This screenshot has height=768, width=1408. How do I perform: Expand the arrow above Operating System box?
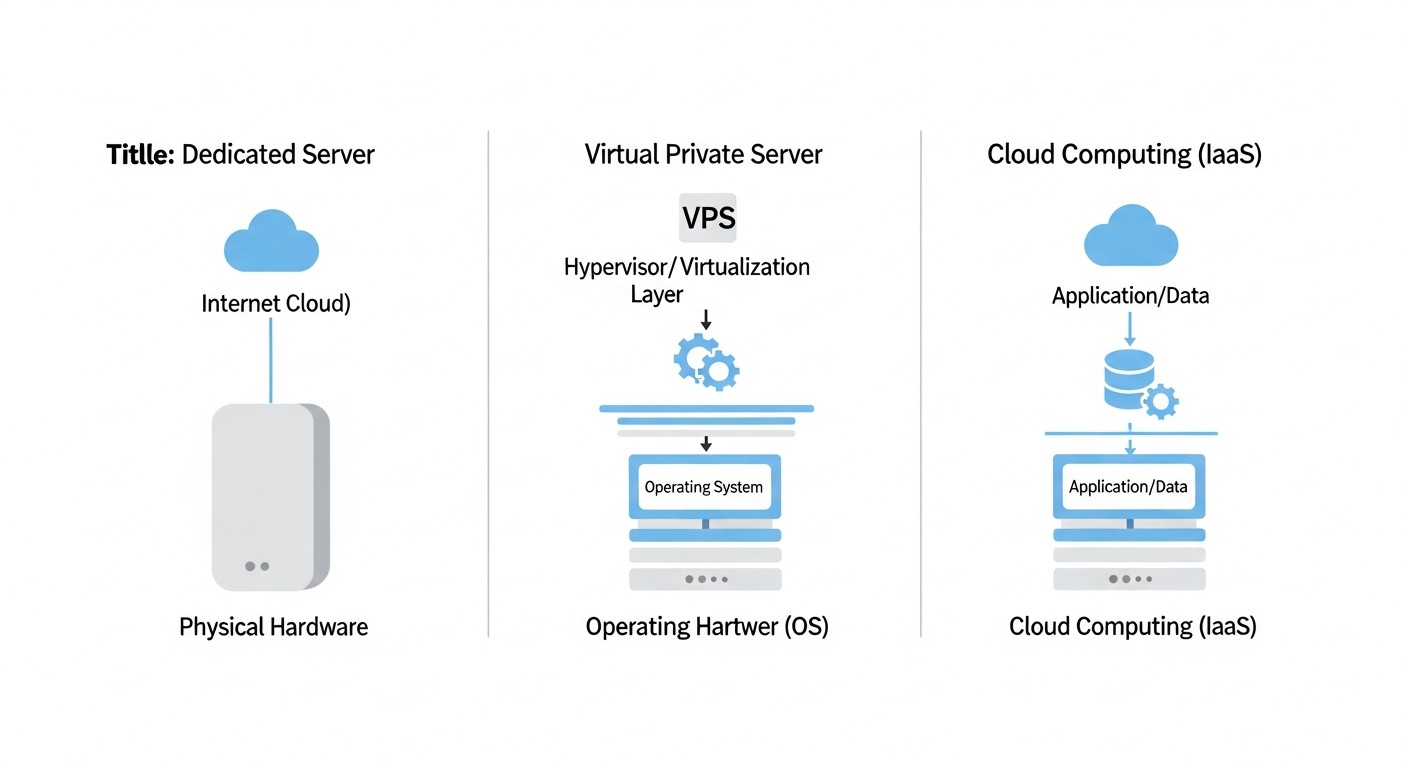coord(706,442)
